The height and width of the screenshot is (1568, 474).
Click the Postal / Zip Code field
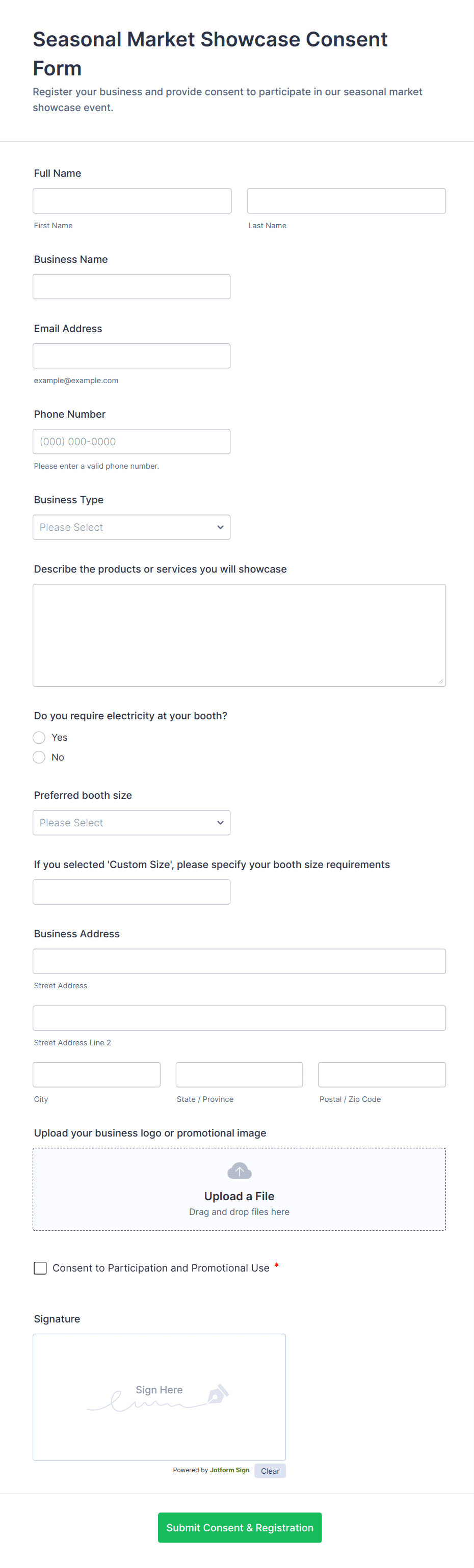[381, 1075]
